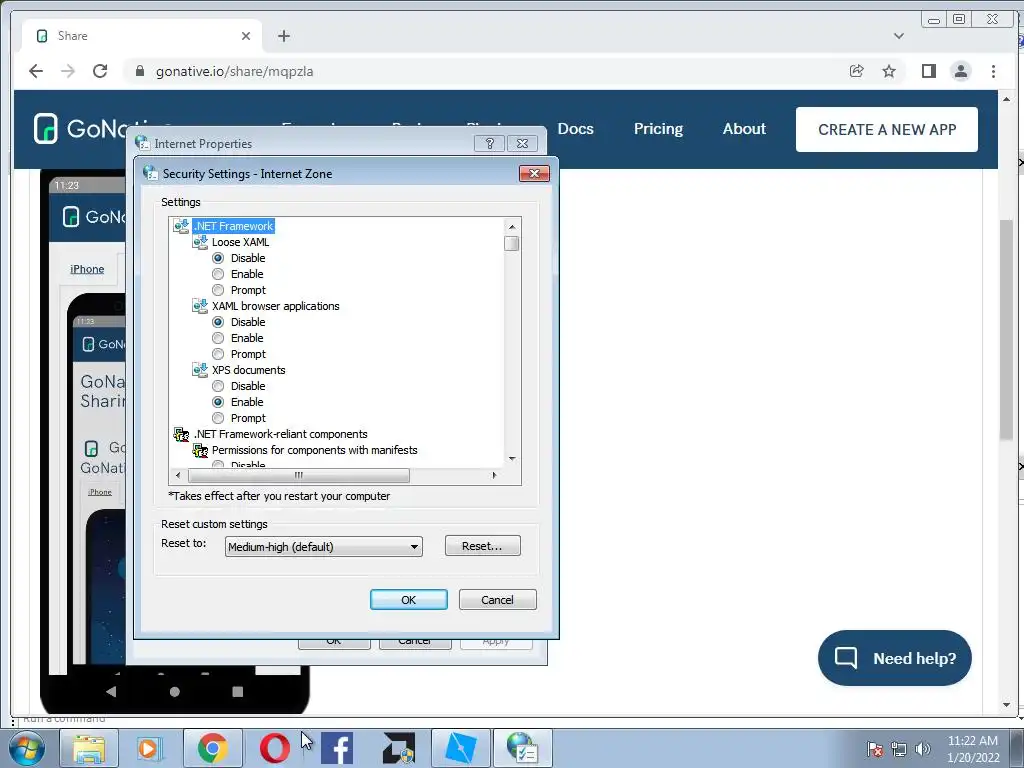This screenshot has height=768, width=1024.
Task: Select Prompt under XPS documents
Action: pos(218,418)
